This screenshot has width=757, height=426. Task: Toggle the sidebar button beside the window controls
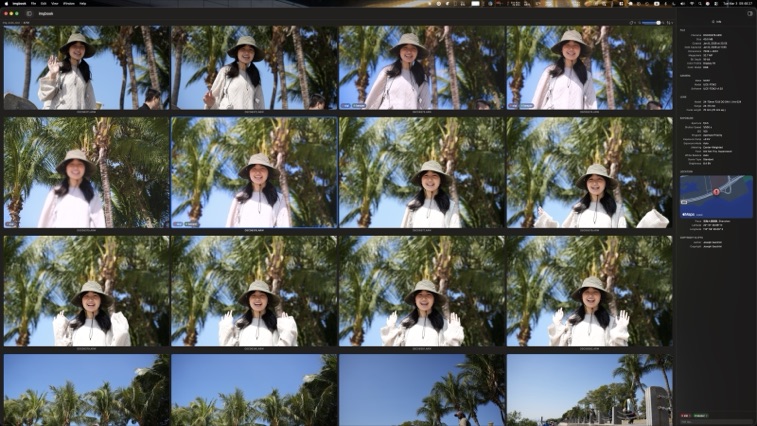[x=30, y=13]
